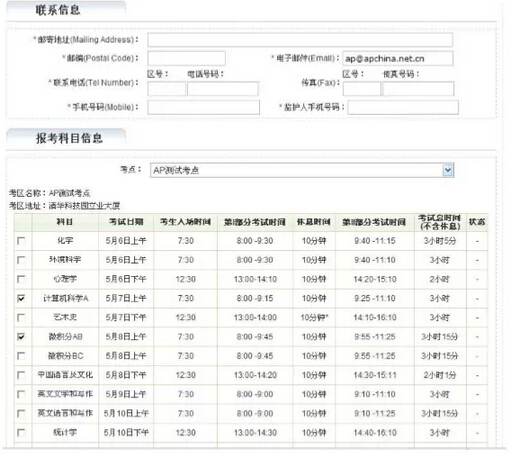
Task: Click the Mobile number input field
Action: click(203, 107)
